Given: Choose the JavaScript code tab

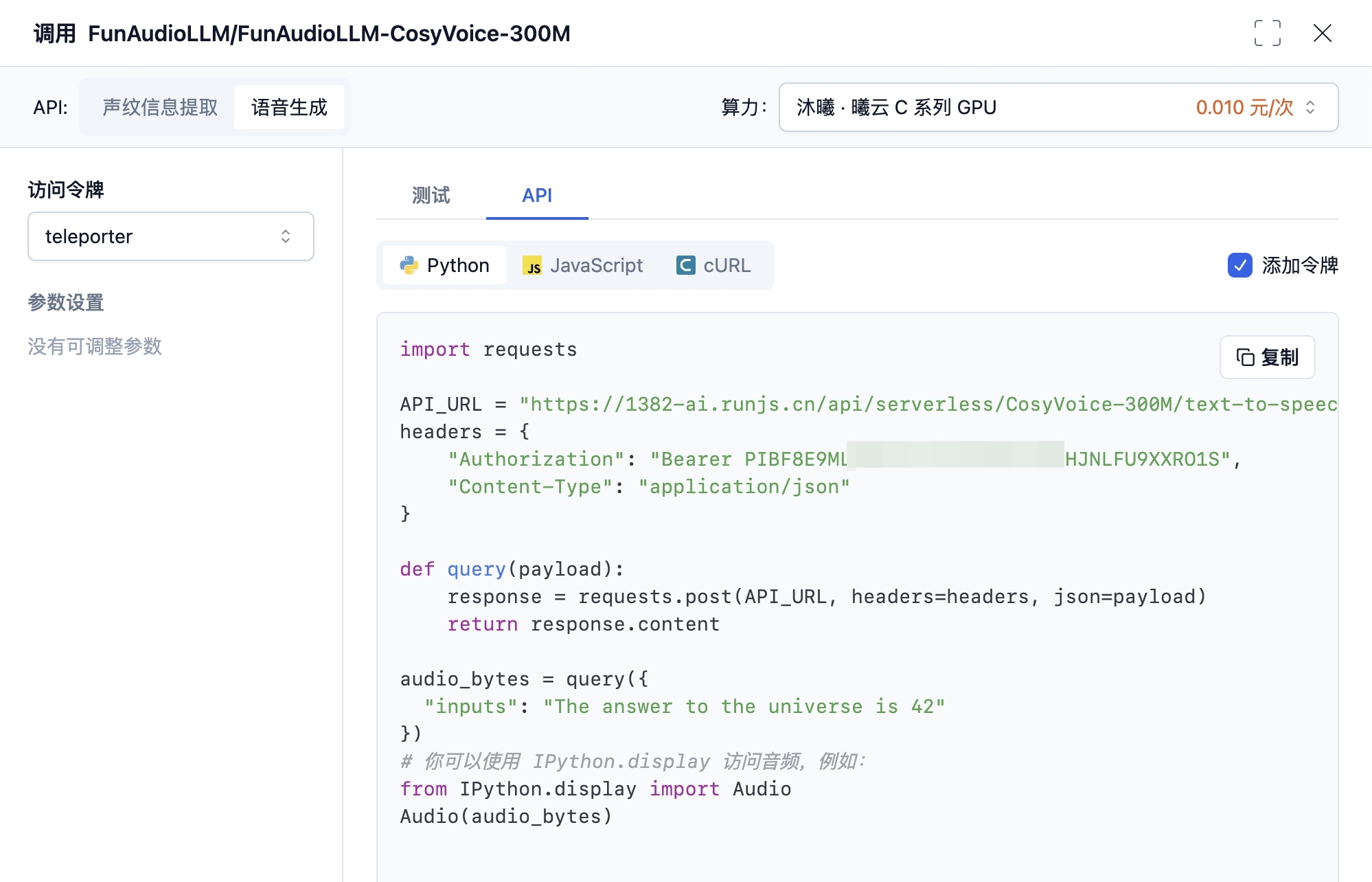Looking at the screenshot, I should (x=583, y=265).
